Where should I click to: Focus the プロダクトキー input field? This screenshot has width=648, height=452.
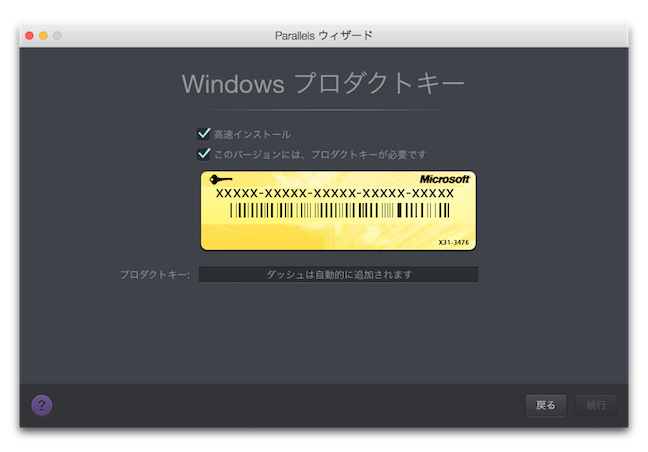coord(338,274)
